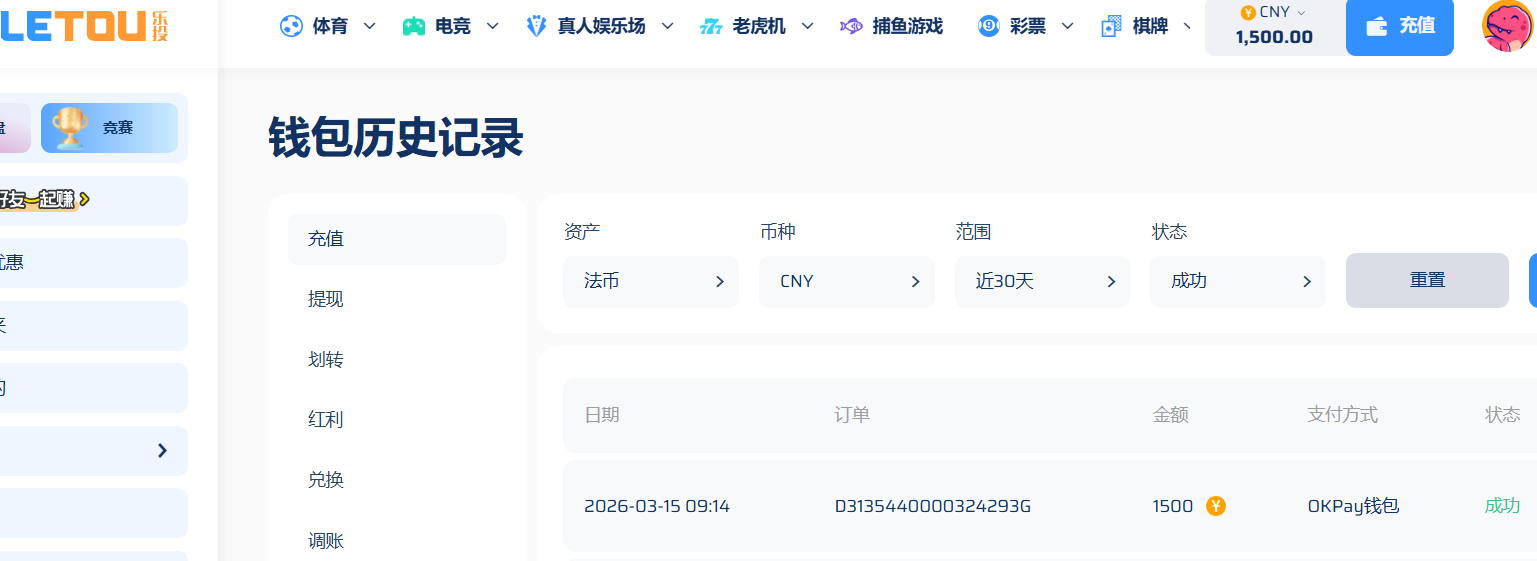This screenshot has height=561, width=1537.
Task: Click the slot machine 777 icon
Action: click(711, 27)
